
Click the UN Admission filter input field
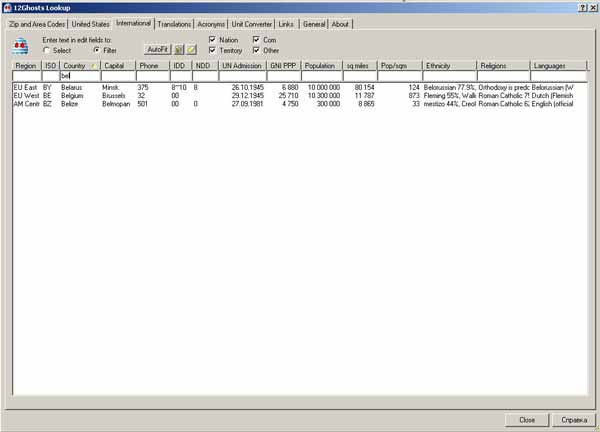click(x=243, y=76)
